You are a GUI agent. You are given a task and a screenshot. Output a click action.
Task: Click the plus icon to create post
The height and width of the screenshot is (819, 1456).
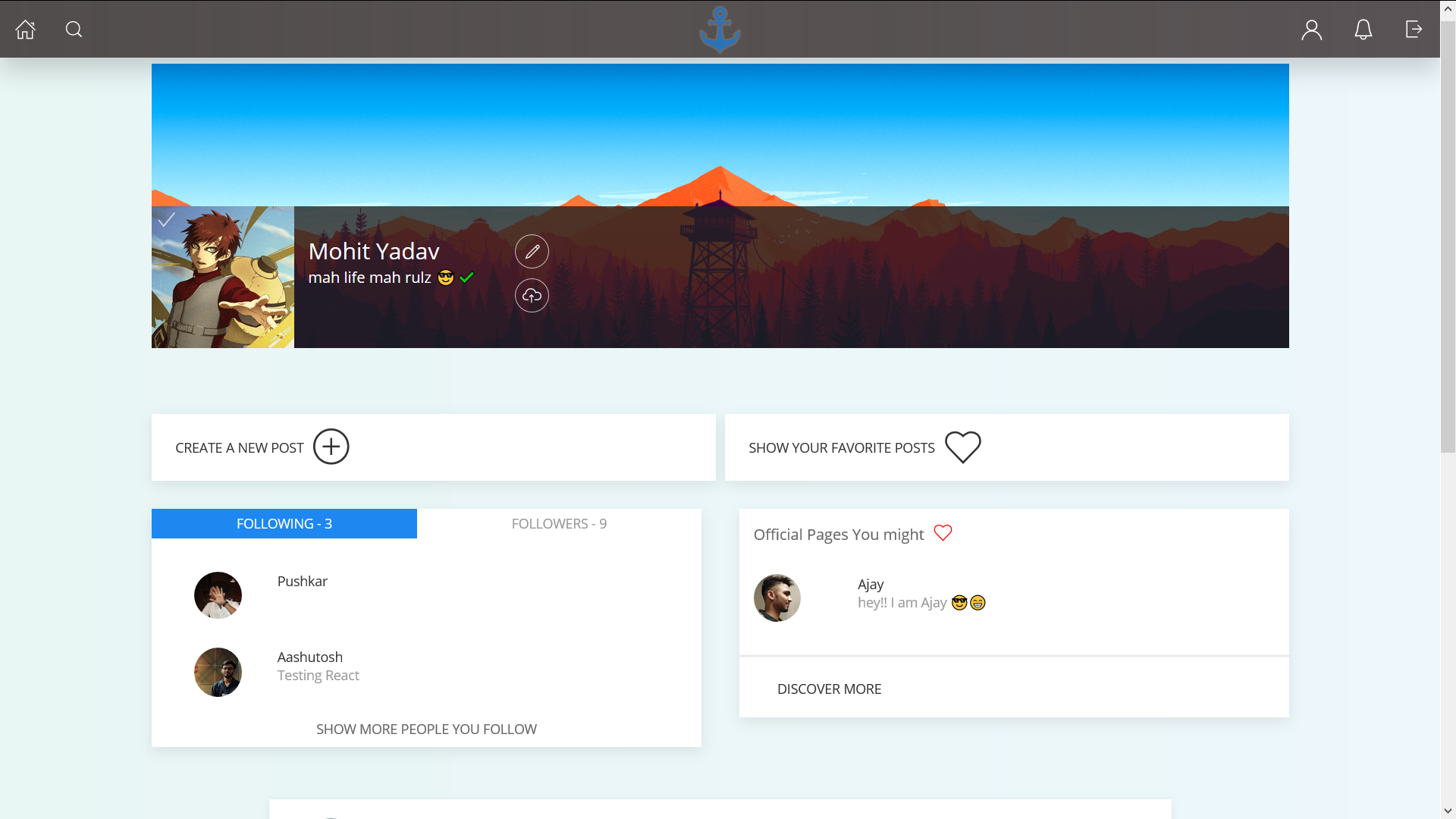click(x=331, y=447)
